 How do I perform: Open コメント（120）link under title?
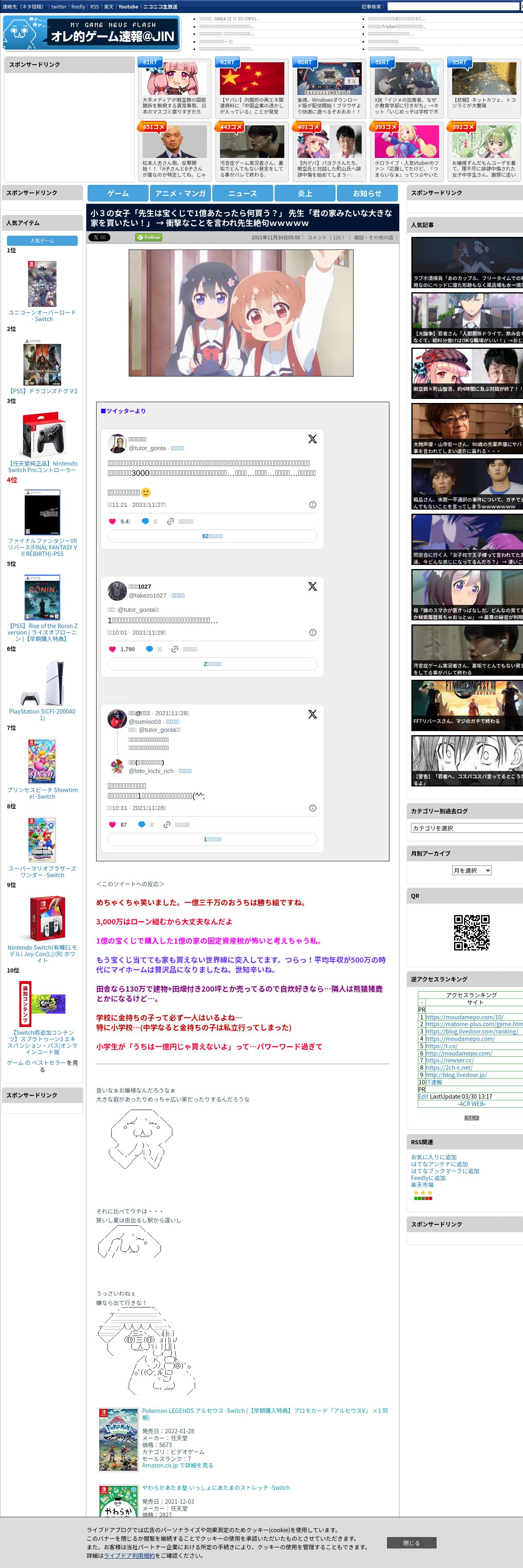point(327,237)
